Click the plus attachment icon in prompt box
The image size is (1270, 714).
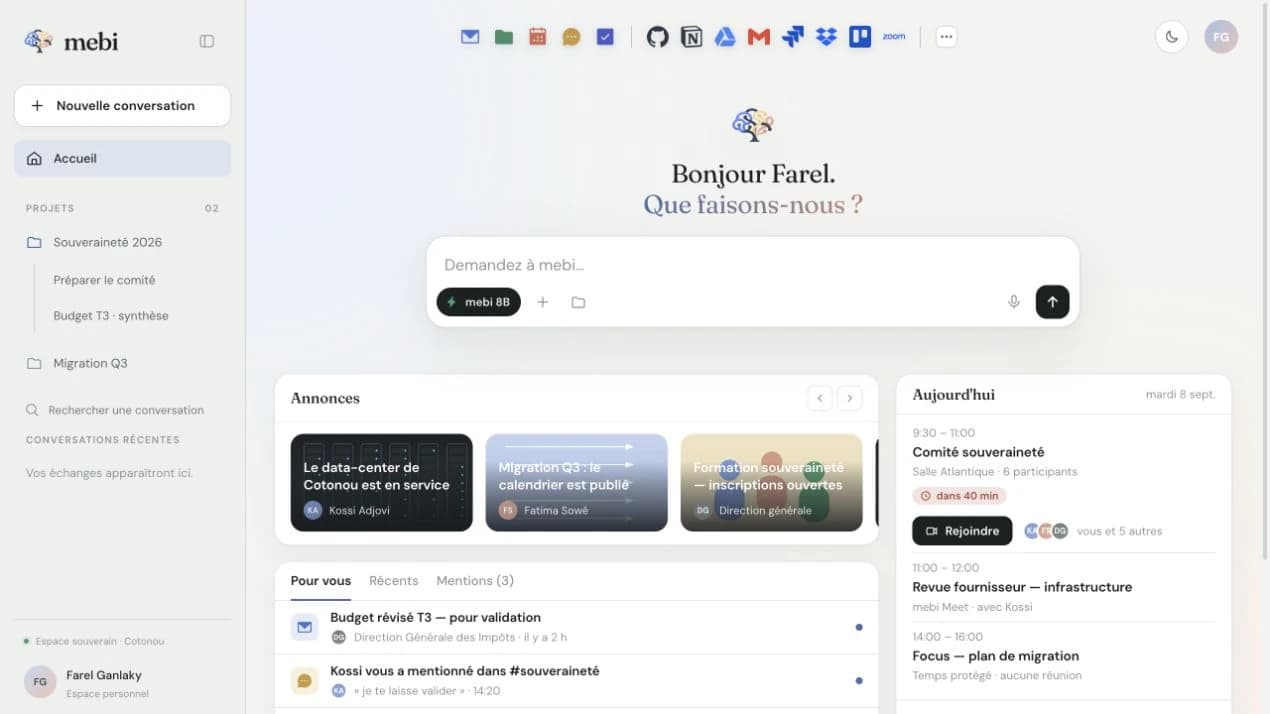[543, 302]
